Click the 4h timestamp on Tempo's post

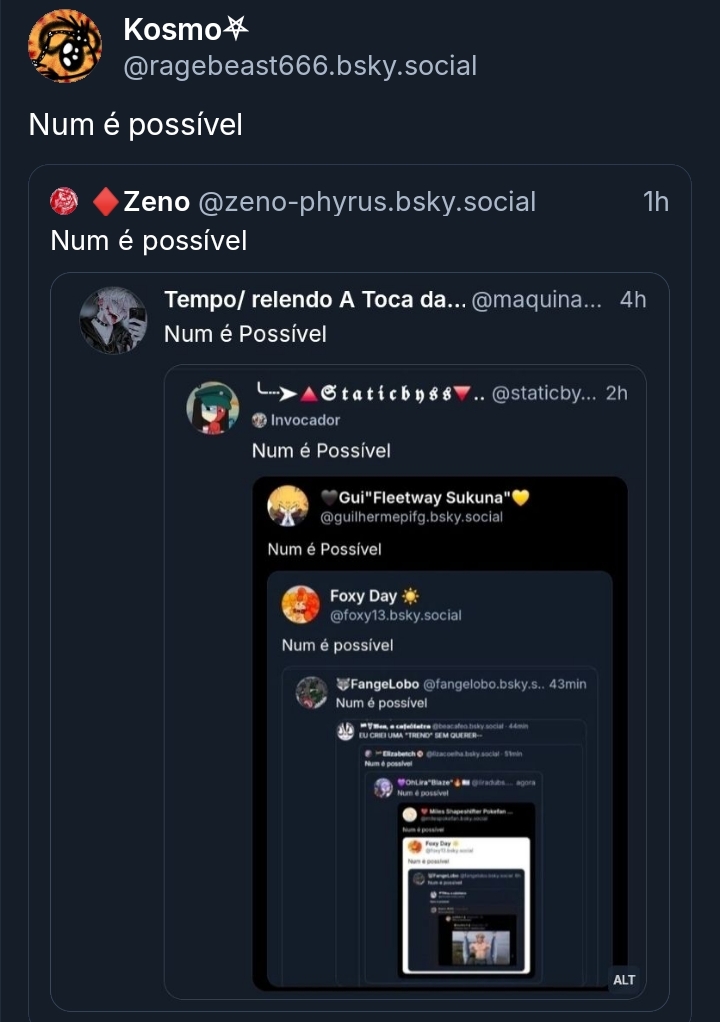click(633, 299)
